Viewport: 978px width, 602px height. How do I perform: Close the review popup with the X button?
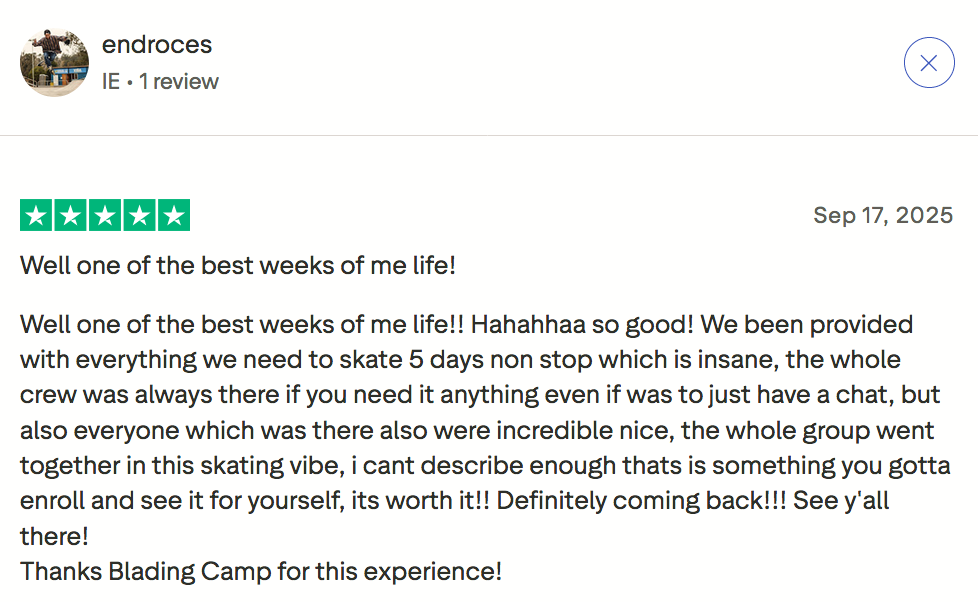[x=928, y=63]
